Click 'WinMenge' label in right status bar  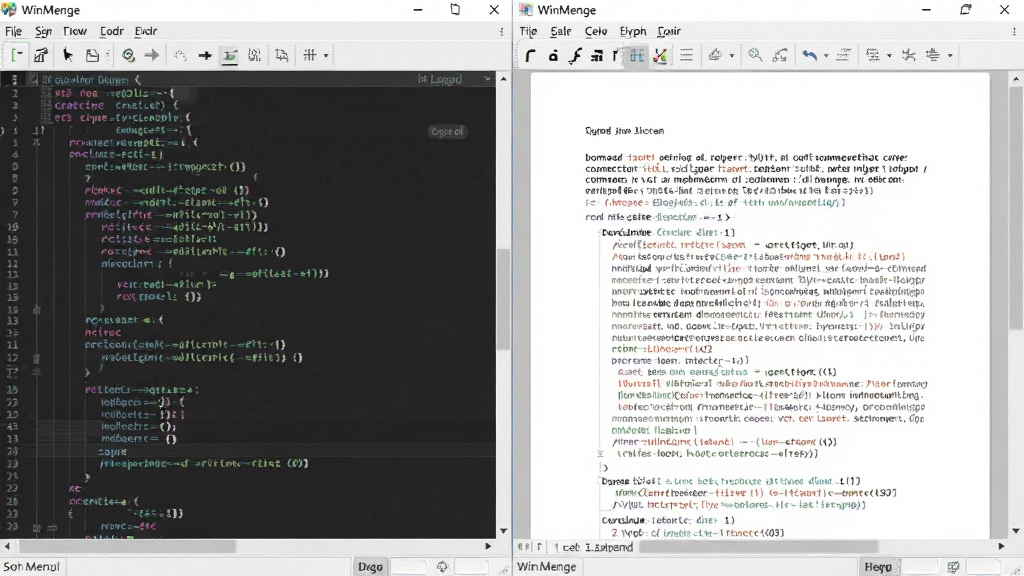click(x=547, y=567)
